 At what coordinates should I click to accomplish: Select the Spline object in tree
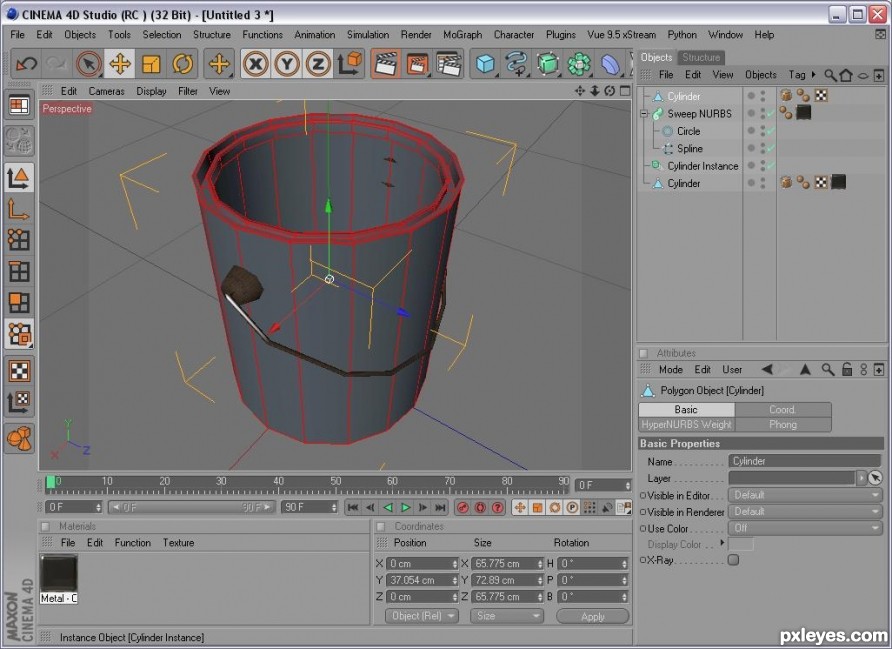coord(689,148)
